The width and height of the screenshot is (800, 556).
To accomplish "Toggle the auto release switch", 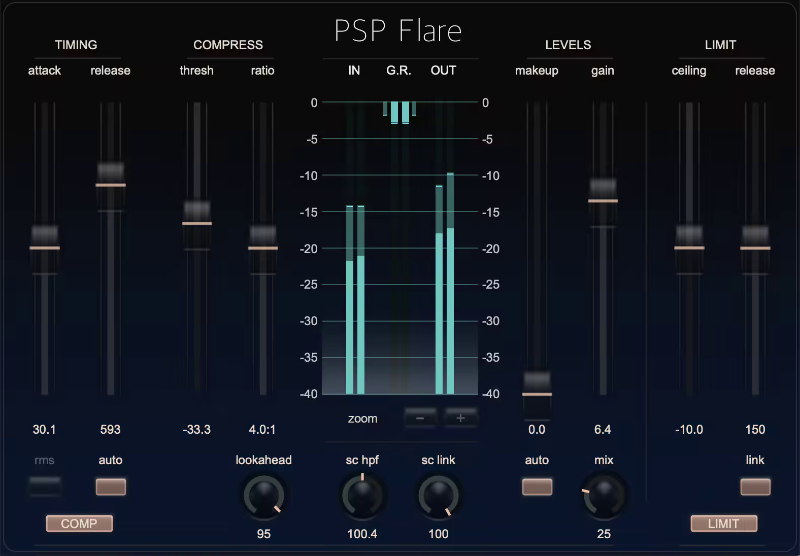I will pyautogui.click(x=111, y=487).
